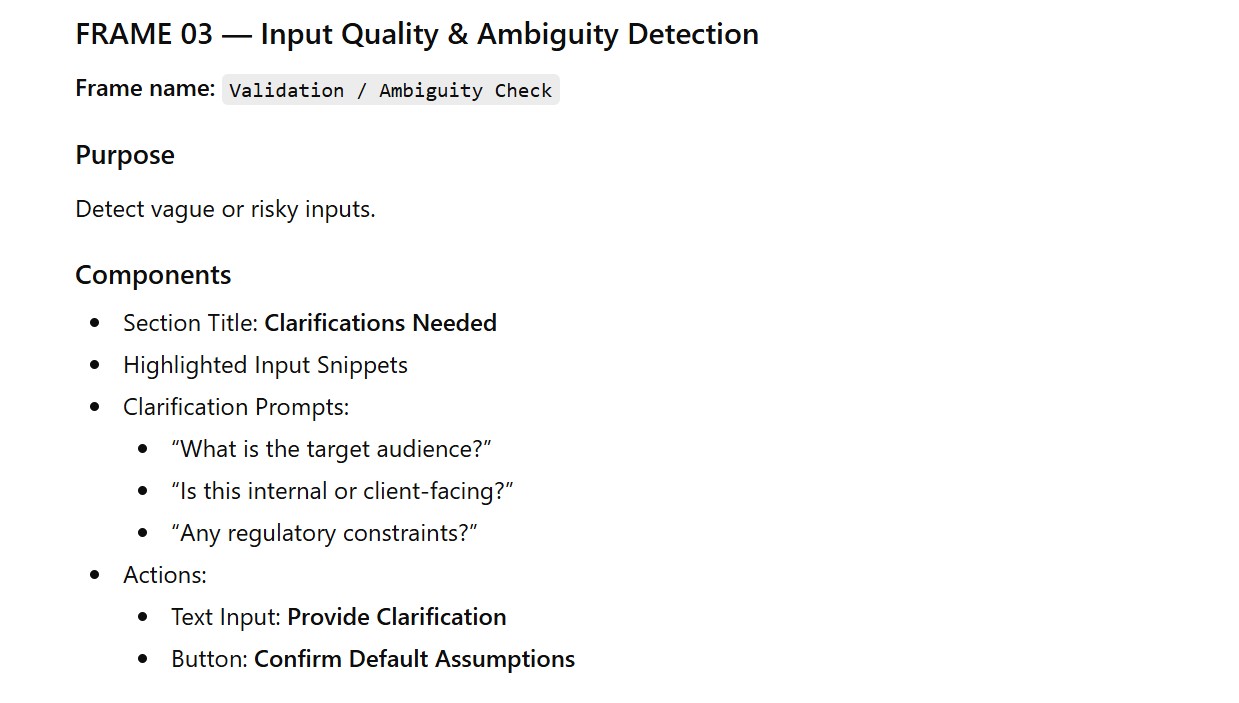This screenshot has width=1239, height=703.
Task: Select the "Validation / Ambiguity Check" code chip
Action: click(390, 90)
